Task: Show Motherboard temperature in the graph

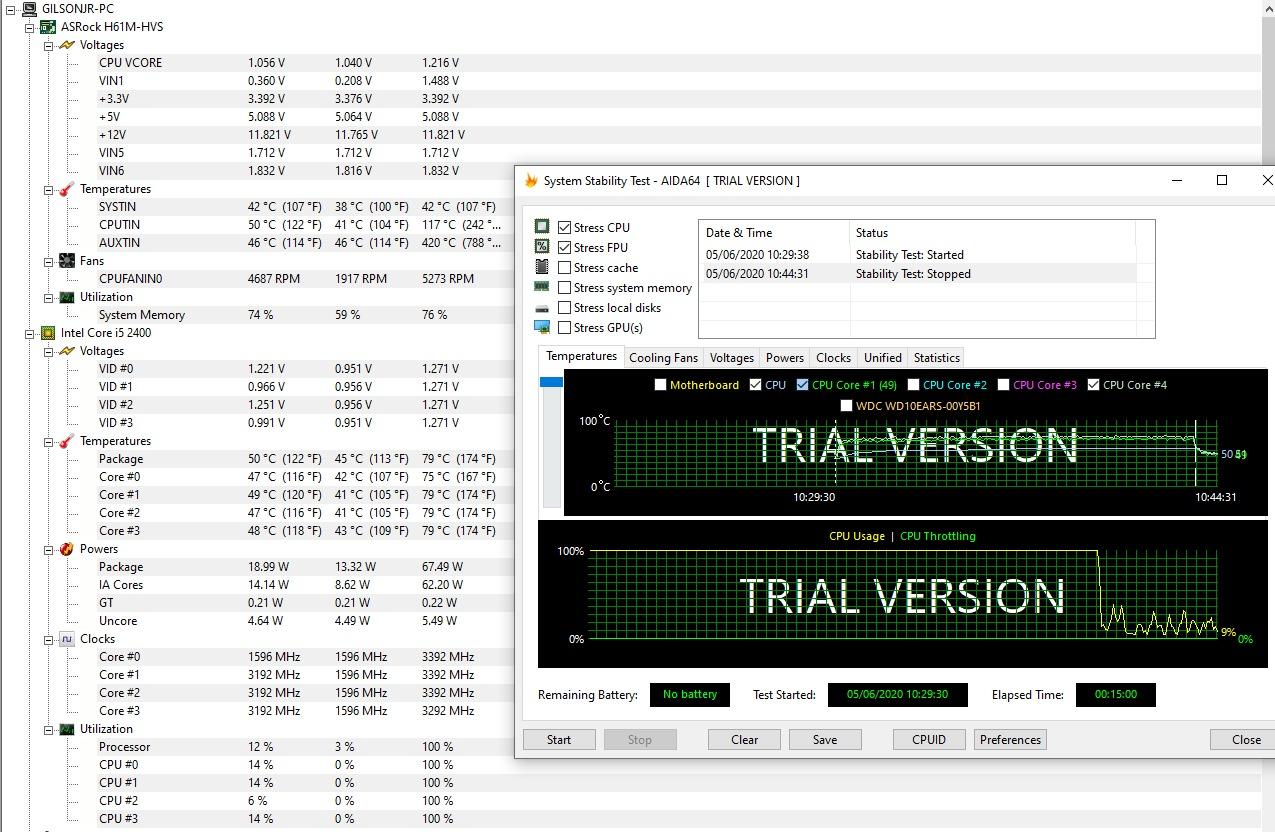Action: tap(660, 385)
